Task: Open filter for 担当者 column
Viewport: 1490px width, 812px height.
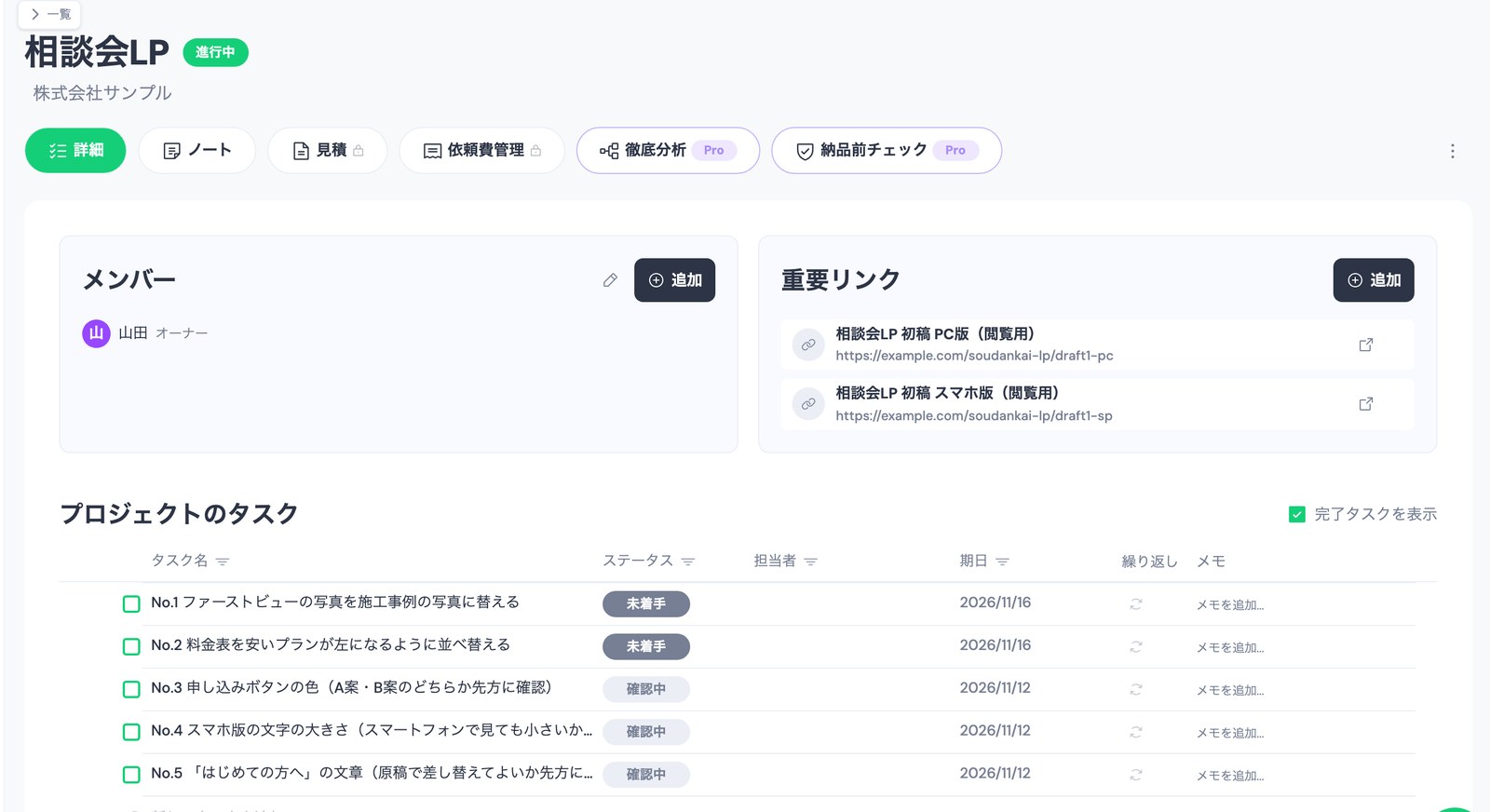Action: tap(811, 562)
